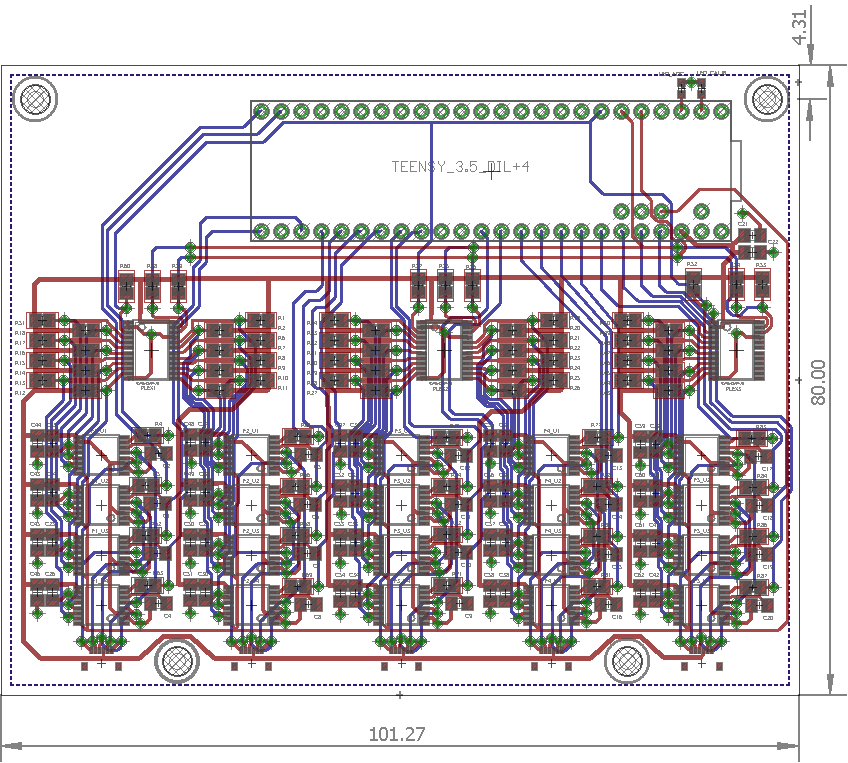
Task: Click the top-left mounting hole
Action: coord(35,99)
